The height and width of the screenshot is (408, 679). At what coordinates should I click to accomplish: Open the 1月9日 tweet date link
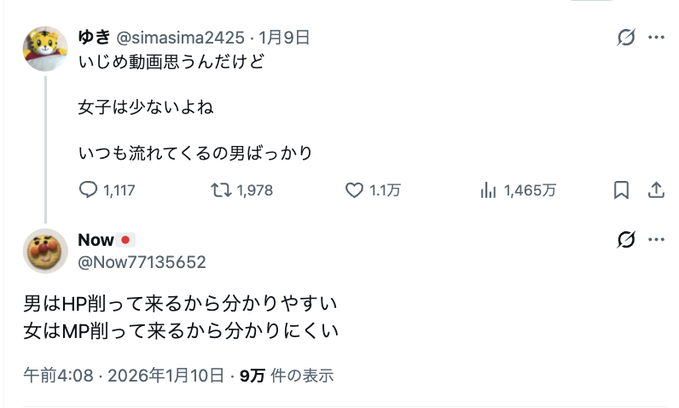[x=284, y=38]
